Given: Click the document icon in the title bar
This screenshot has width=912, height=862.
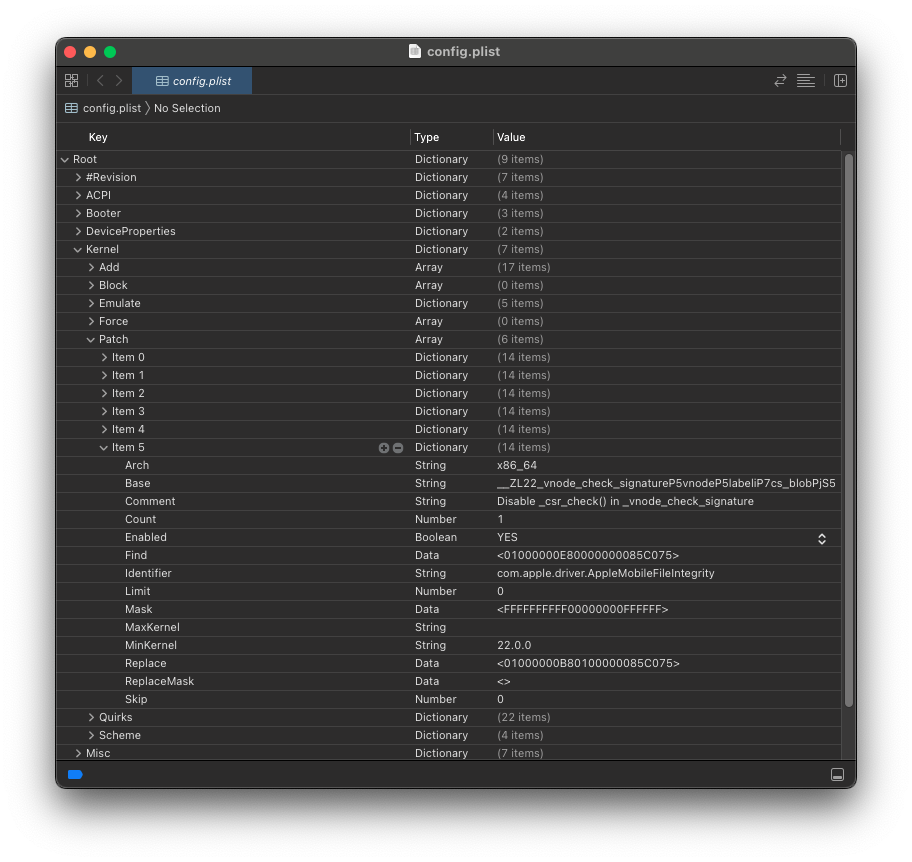Looking at the screenshot, I should (415, 51).
